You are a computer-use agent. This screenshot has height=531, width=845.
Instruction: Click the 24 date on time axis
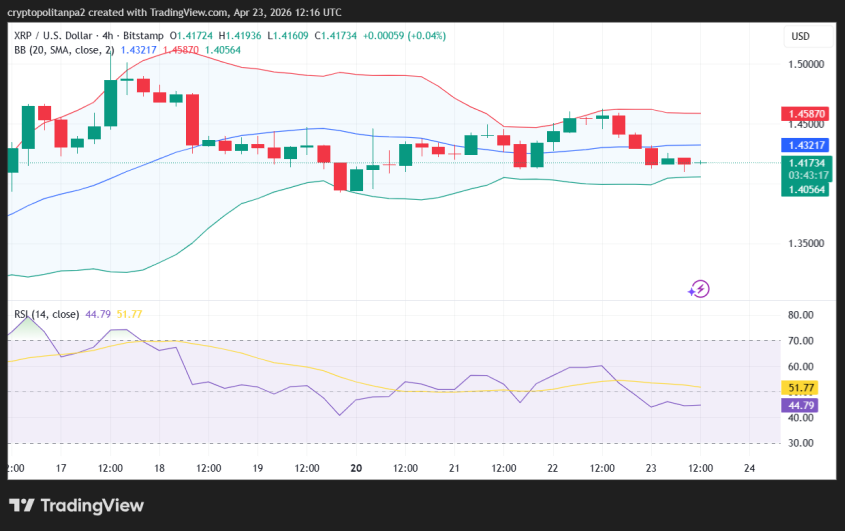[x=749, y=468]
